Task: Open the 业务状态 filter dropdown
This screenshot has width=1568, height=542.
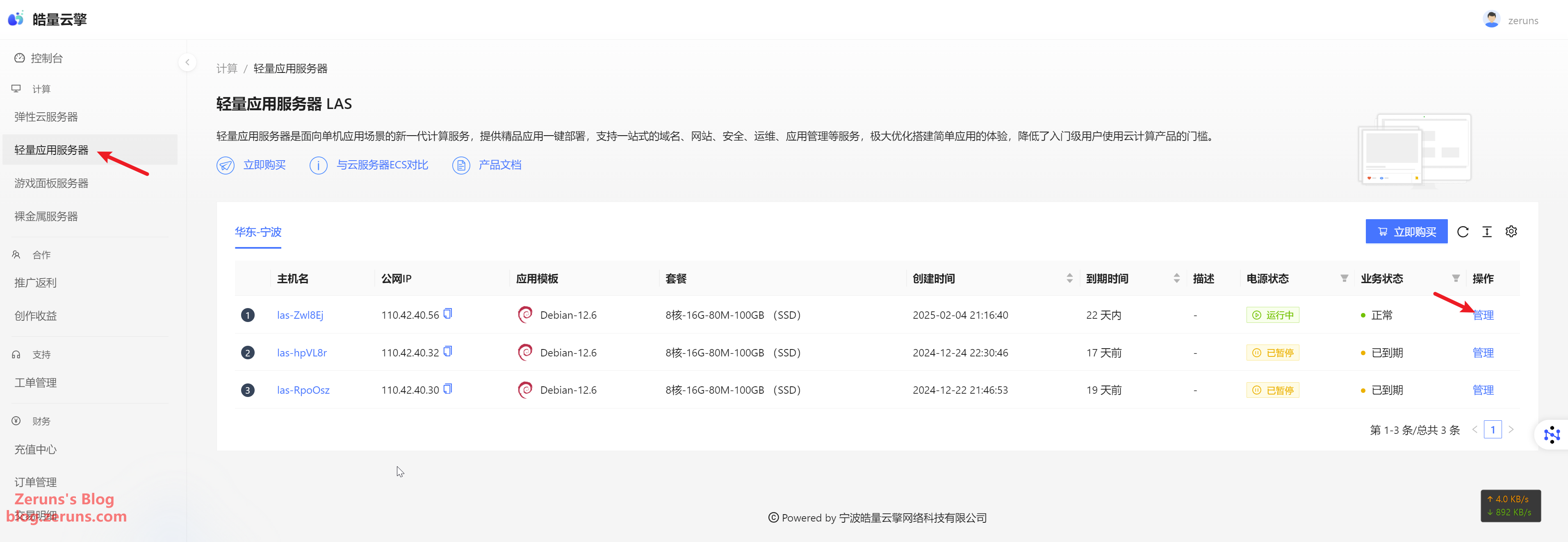Action: [x=1455, y=279]
